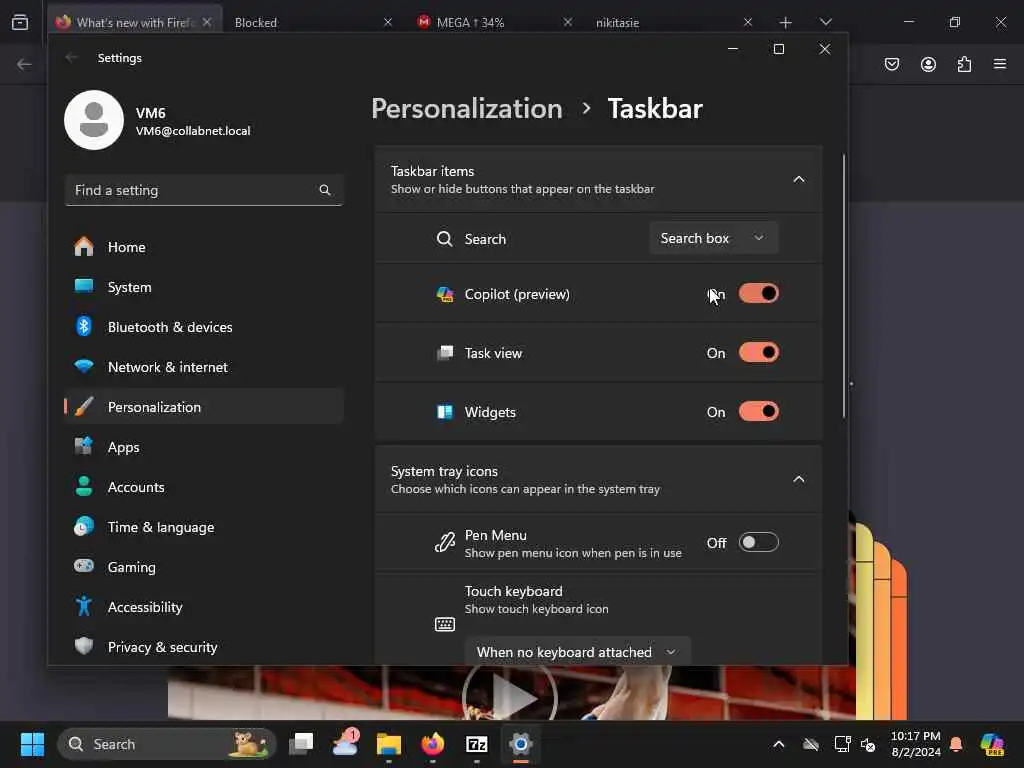
Task: Close the What's new with Firefox tab
Action: (x=207, y=22)
